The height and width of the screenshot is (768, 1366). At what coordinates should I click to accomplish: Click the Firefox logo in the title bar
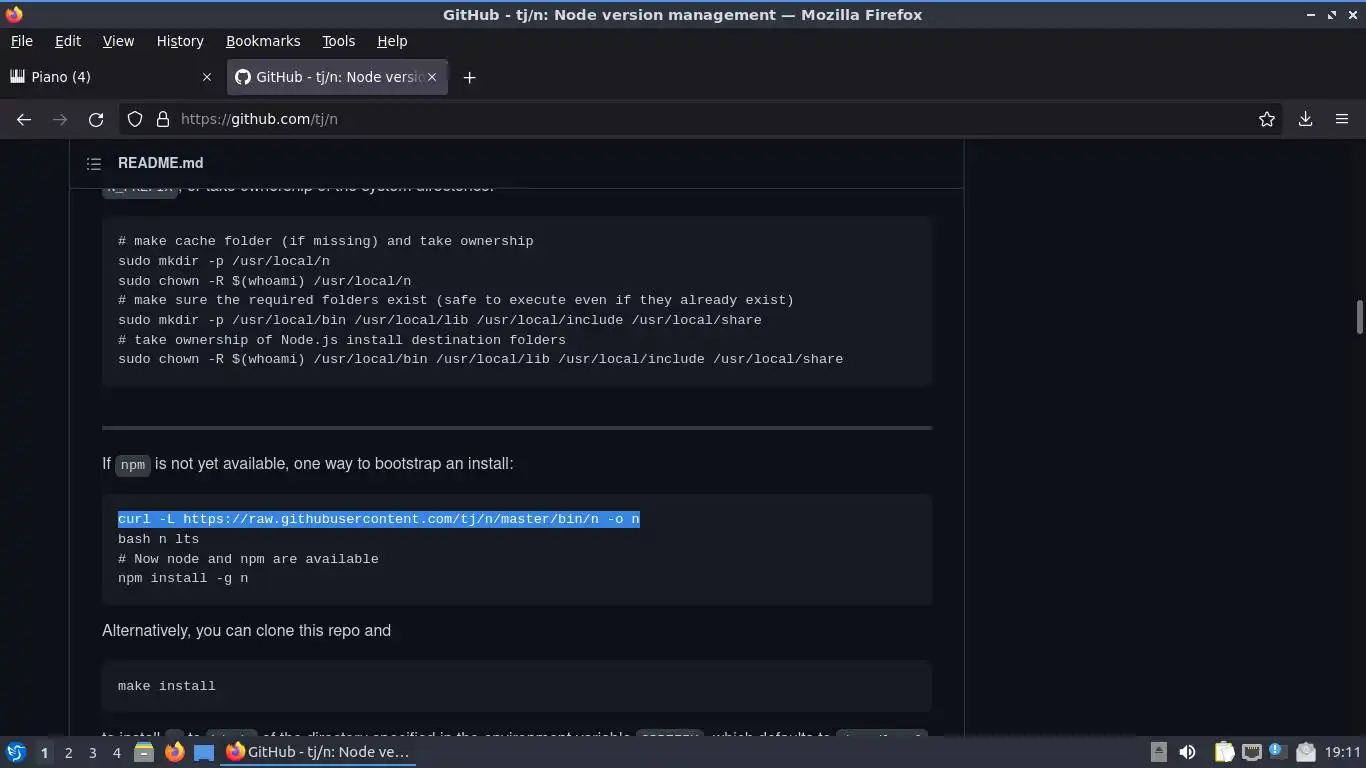coord(14,14)
